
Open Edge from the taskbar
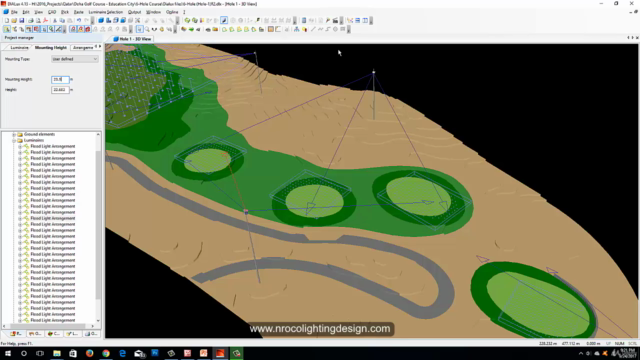(122, 353)
